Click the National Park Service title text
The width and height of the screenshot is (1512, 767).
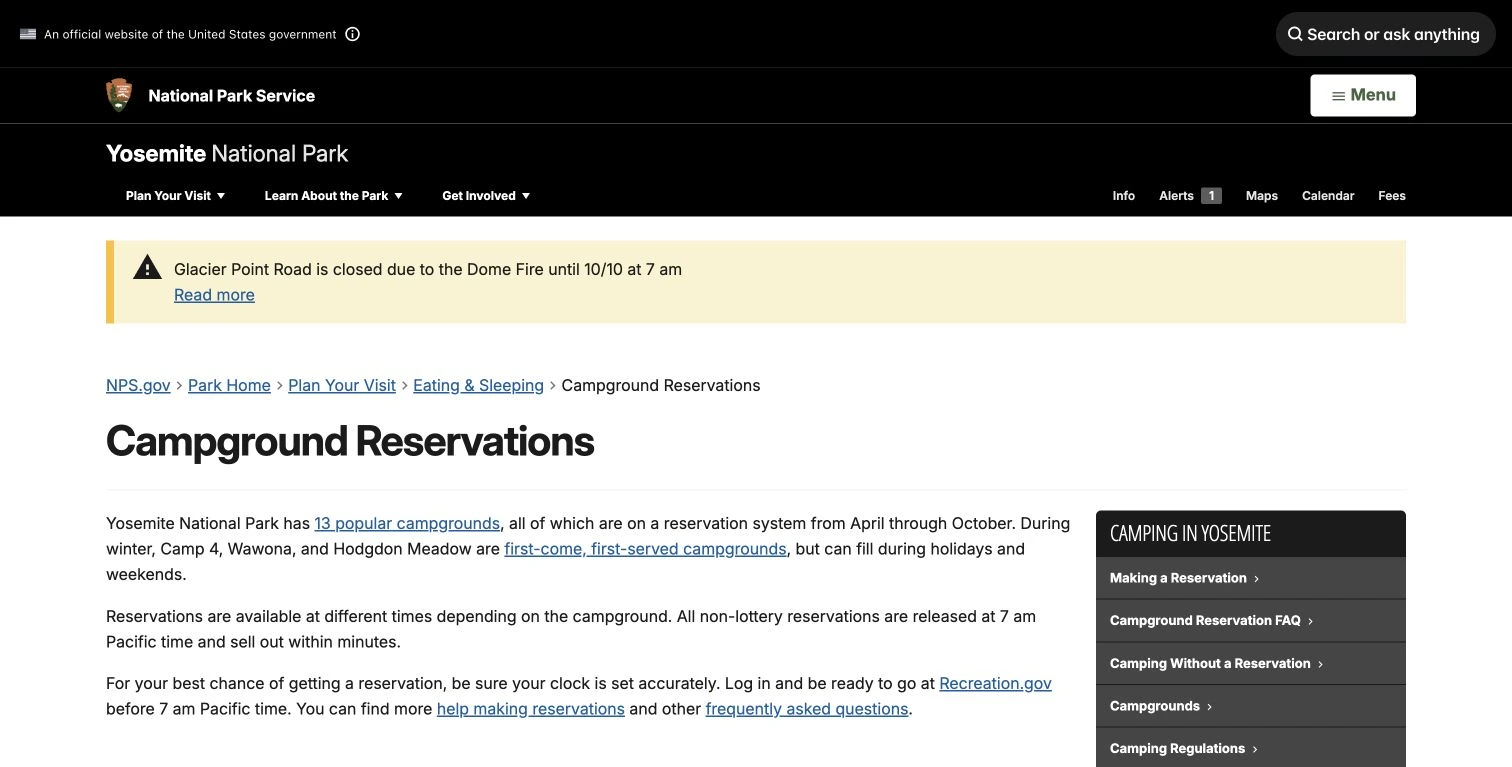point(231,96)
